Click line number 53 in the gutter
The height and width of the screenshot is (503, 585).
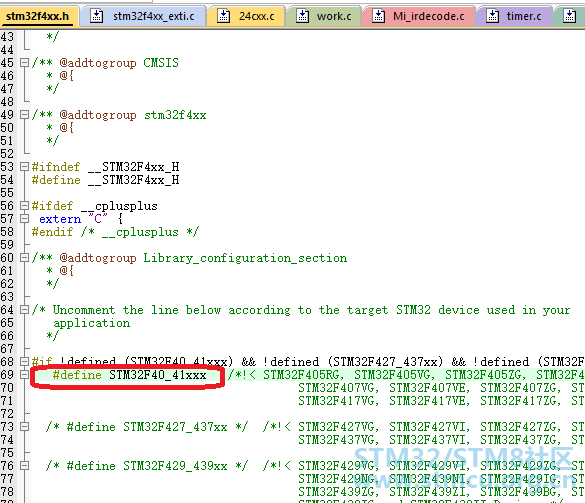tap(7, 167)
